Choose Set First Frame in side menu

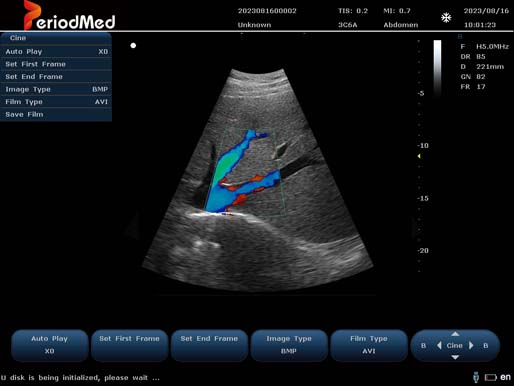[56, 64]
